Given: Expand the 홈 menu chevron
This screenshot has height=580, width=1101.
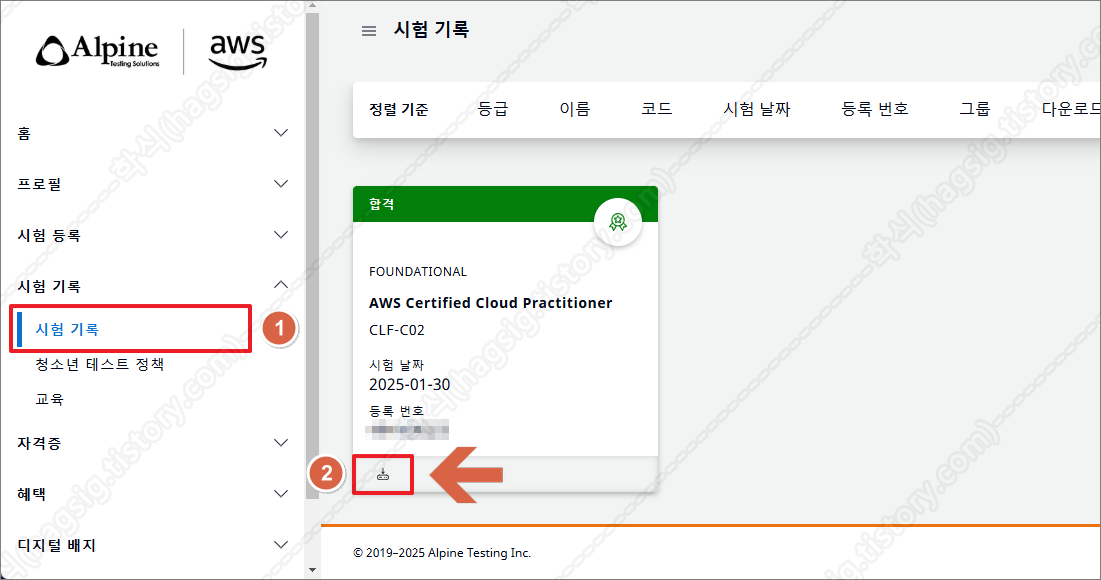Looking at the screenshot, I should click(x=281, y=133).
